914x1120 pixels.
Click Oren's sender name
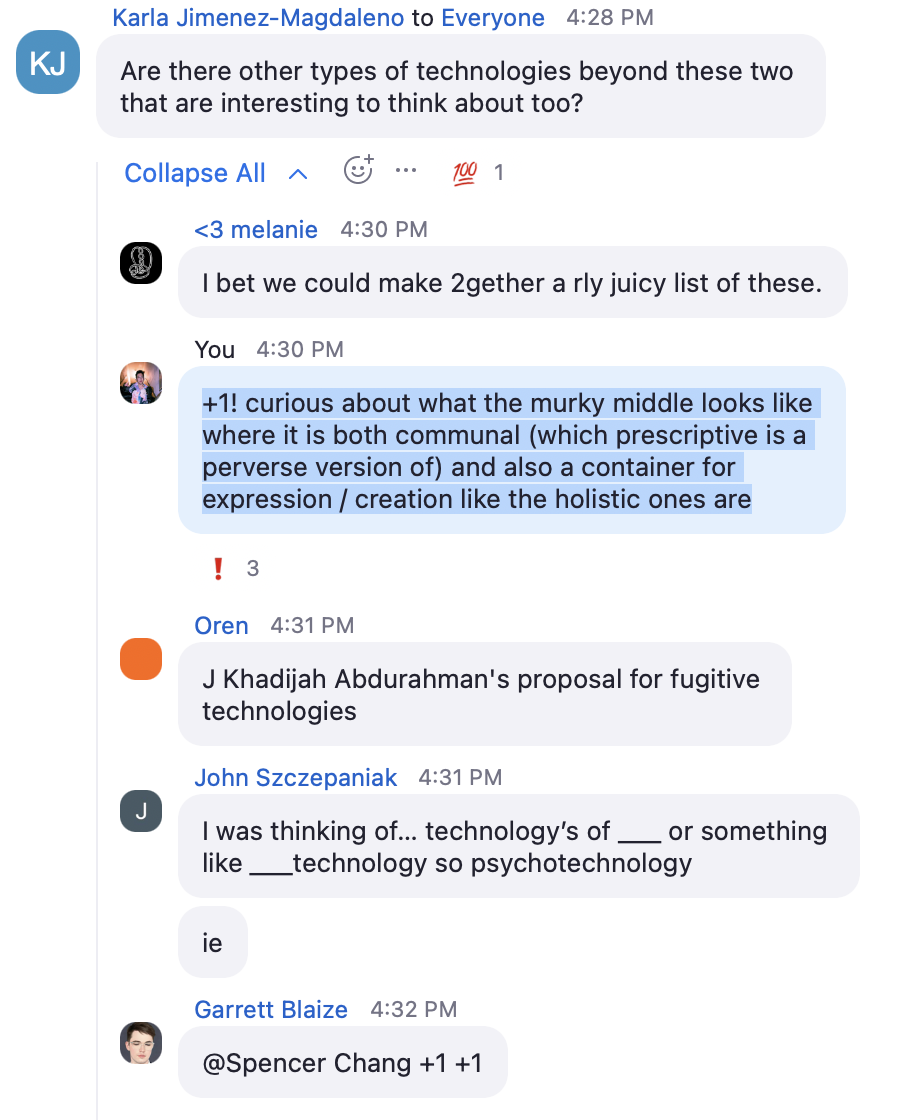pyautogui.click(x=221, y=625)
